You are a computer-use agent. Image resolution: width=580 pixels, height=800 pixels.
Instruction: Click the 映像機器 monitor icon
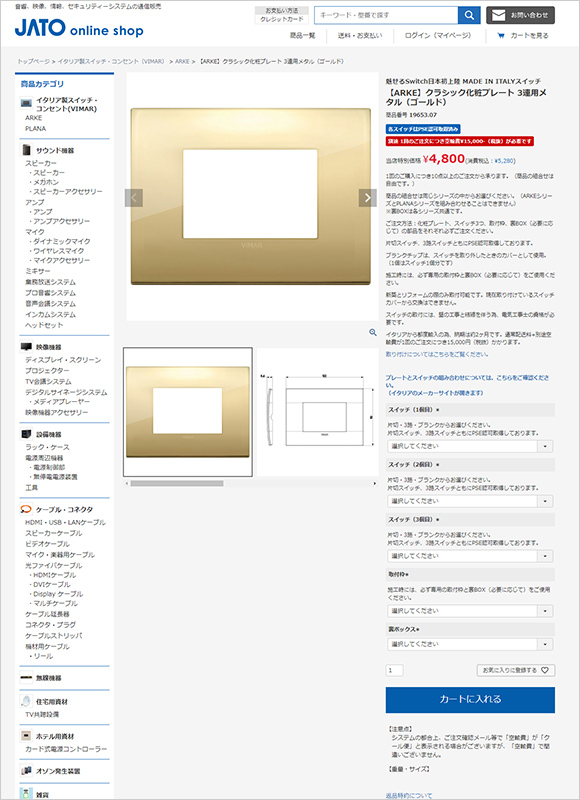pyautogui.click(x=26, y=347)
